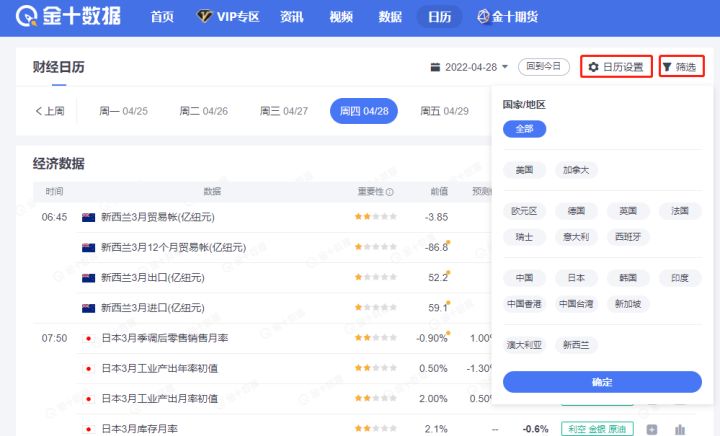720x436 pixels.
Task: Toggle the 新加坡 filter chip
Action: click(628, 304)
